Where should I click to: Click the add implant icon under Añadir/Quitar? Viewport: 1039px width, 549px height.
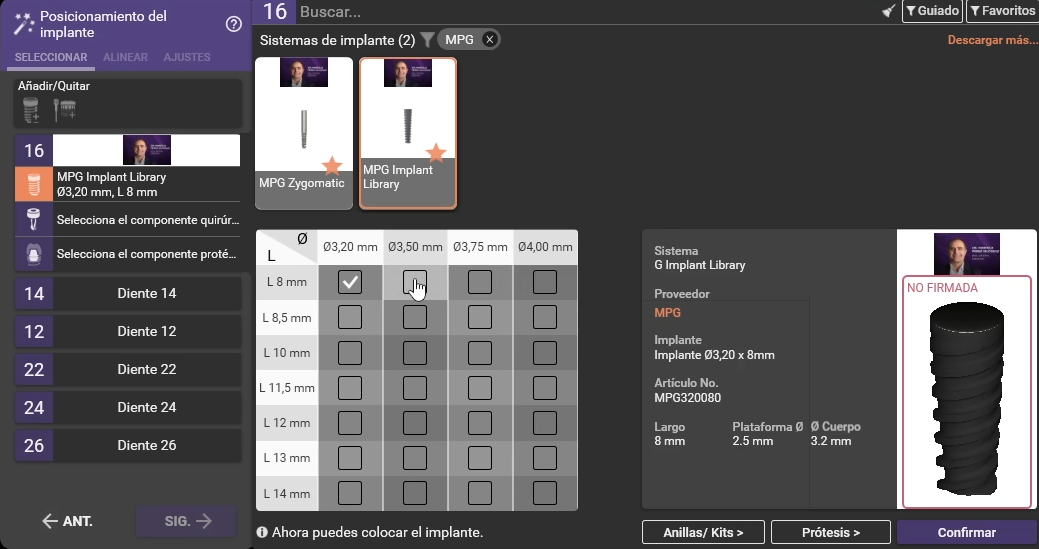tap(30, 110)
